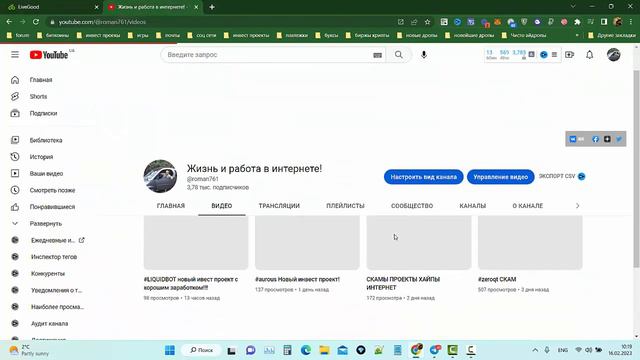Select the ВИДЕО channel tab
This screenshot has height=360, width=640.
click(222, 206)
